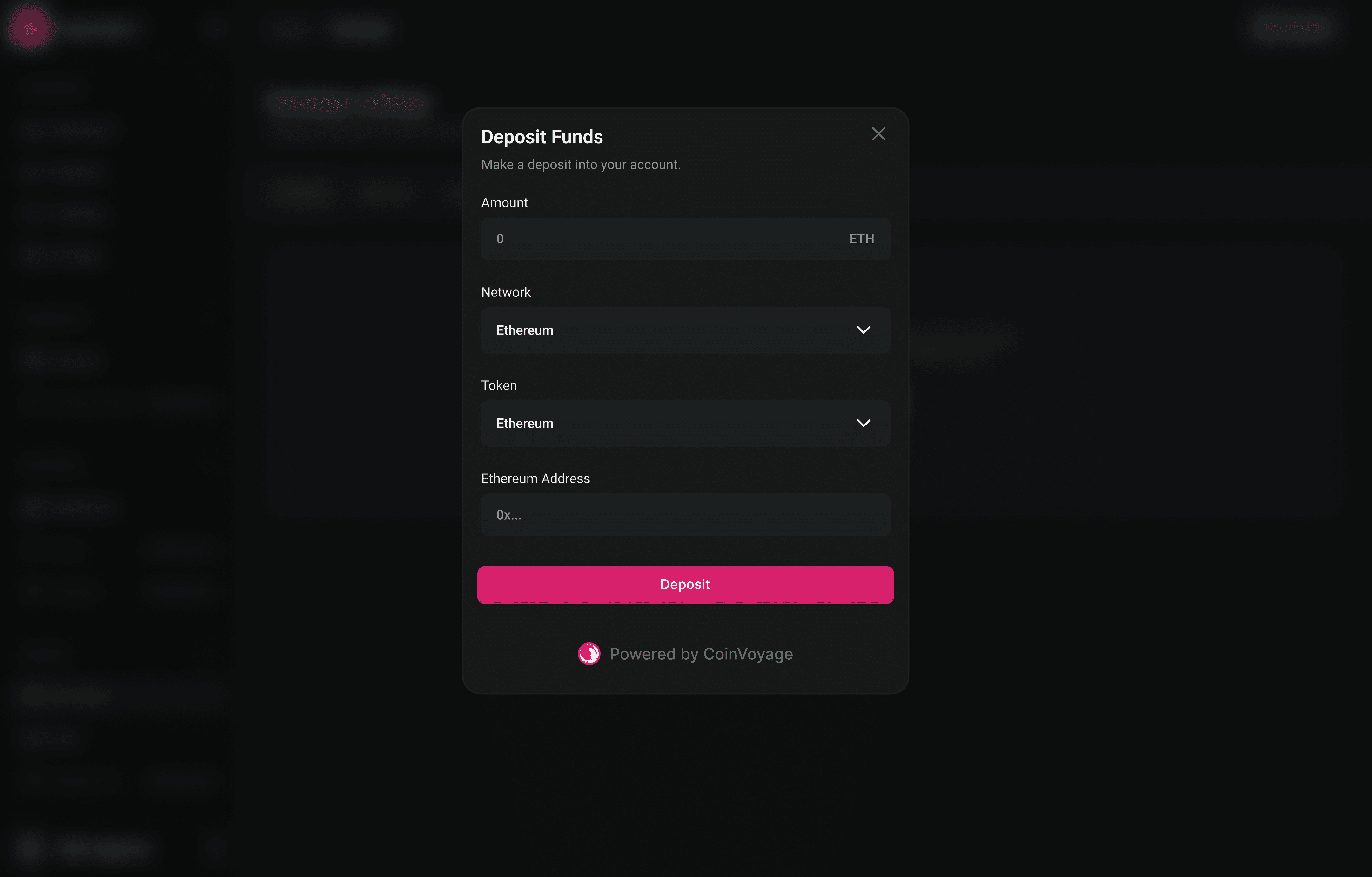Click the Token field label
This screenshot has width=1372, height=877.
499,385
